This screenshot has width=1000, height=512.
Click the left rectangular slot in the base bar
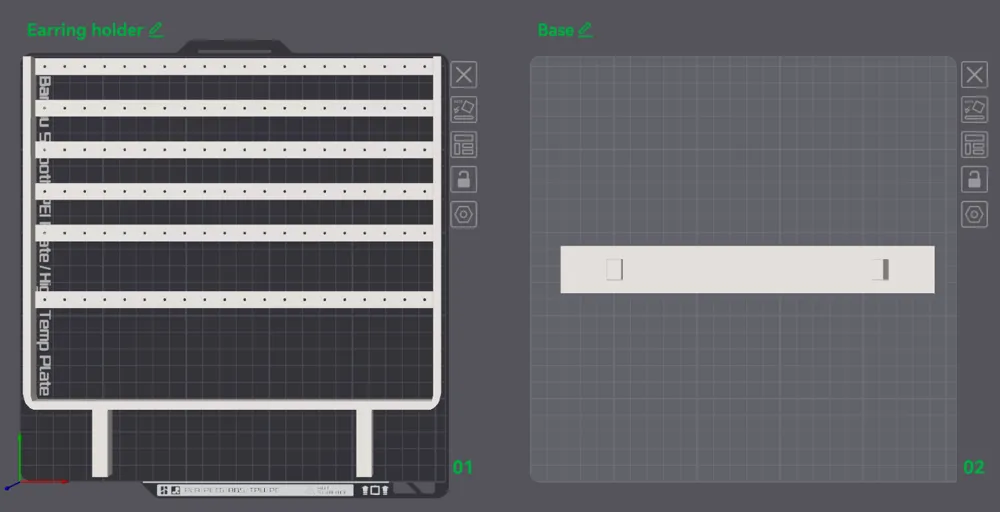614,270
